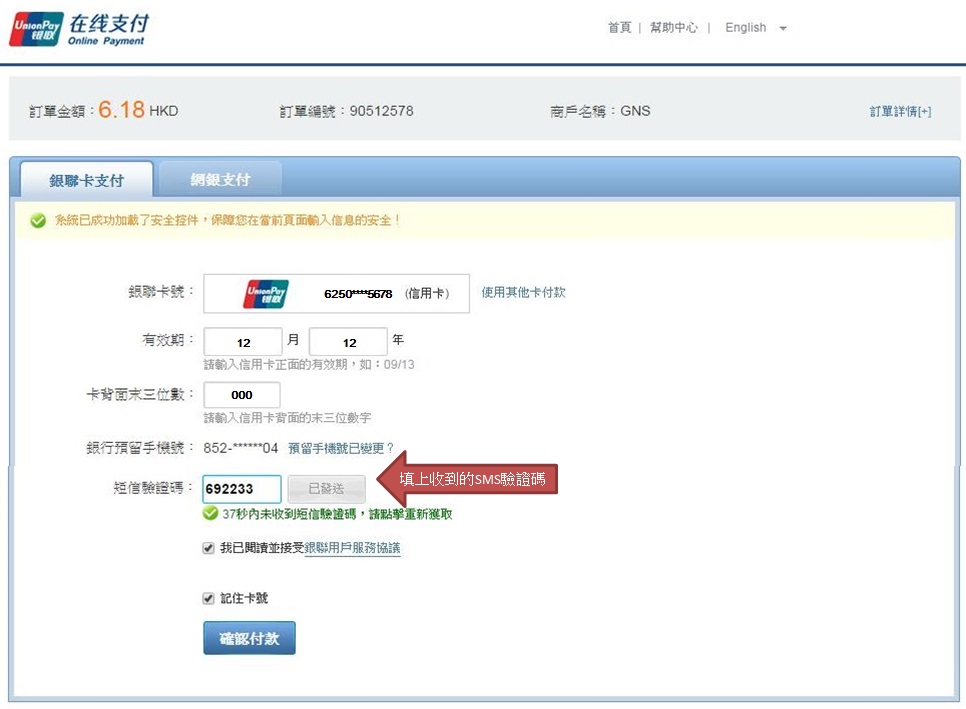
Task: Click the security control loaded notice text
Action: coord(227,221)
